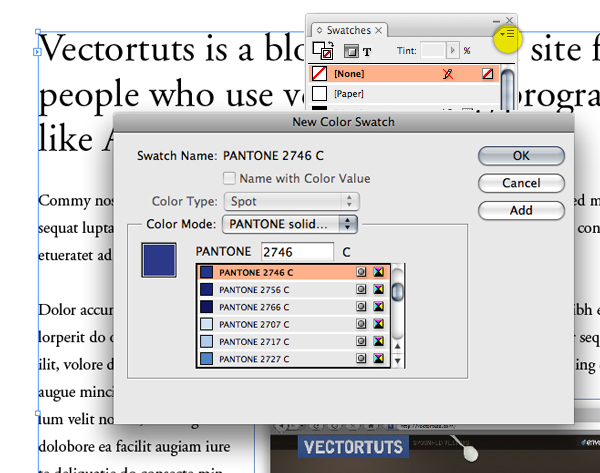This screenshot has width=600, height=473.
Task: Select PANTONE 2717 C swatch in list
Action: coord(293,341)
